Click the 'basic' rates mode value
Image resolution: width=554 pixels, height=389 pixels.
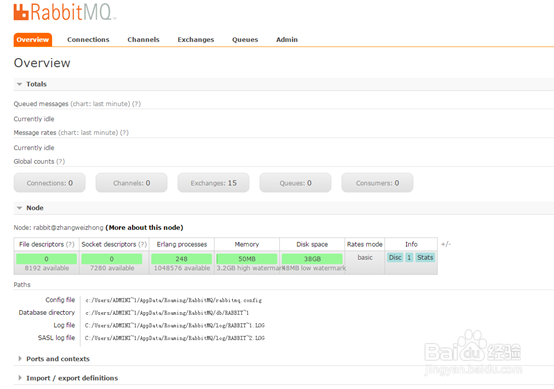(365, 258)
